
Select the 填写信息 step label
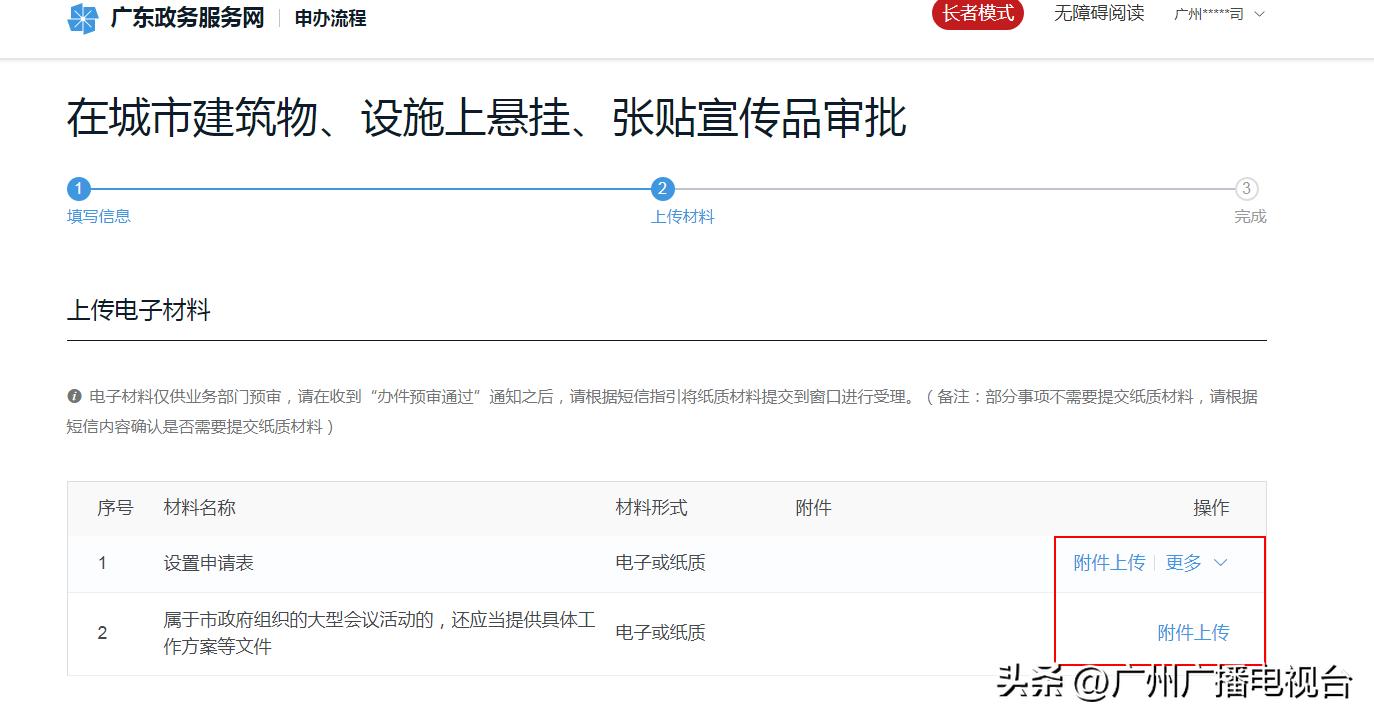(98, 216)
